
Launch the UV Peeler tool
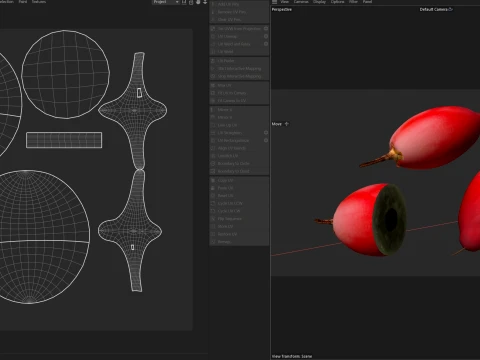(x=239, y=61)
